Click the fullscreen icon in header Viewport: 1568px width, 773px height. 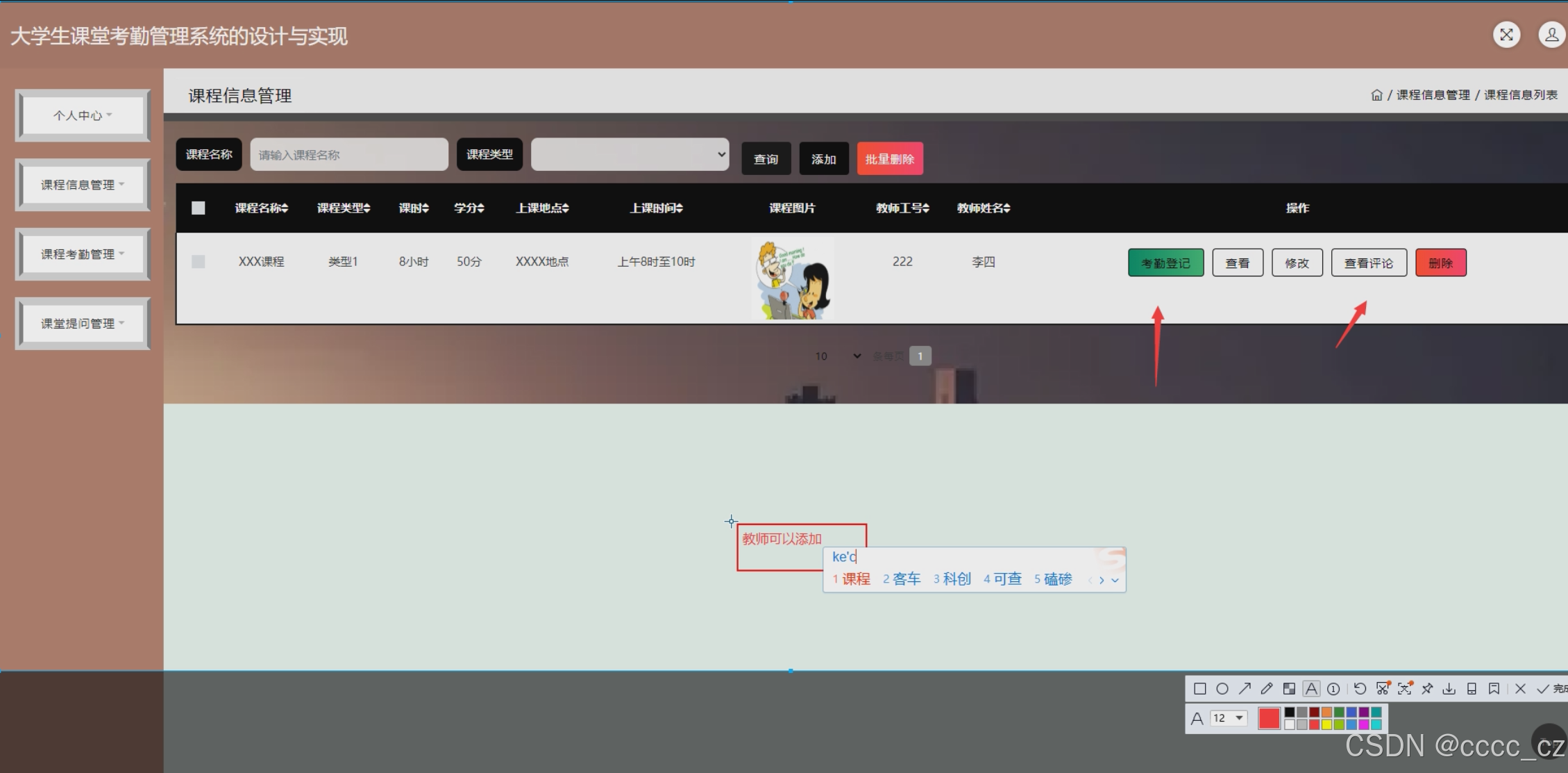point(1506,35)
